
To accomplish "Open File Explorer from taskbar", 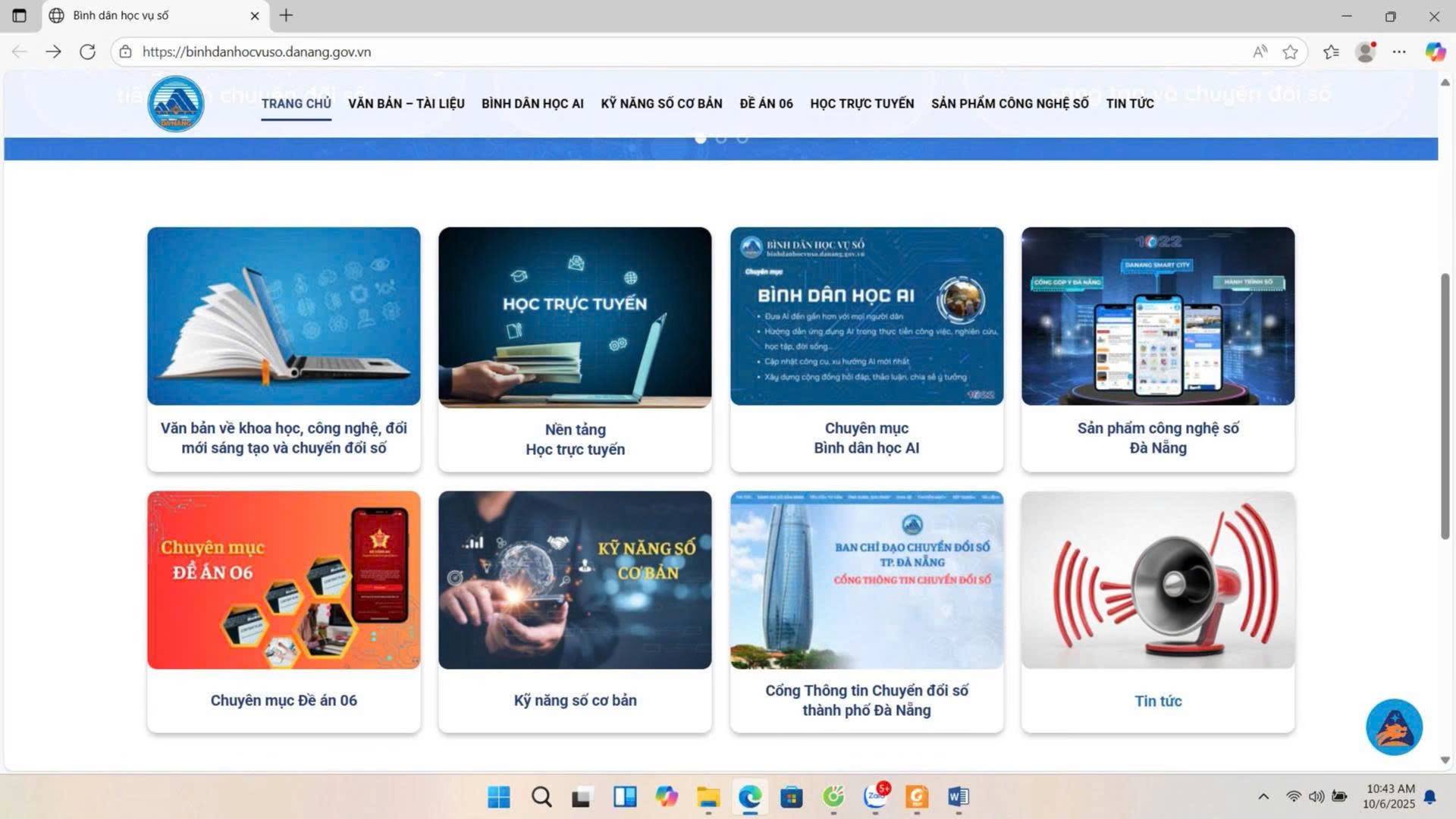I will coord(708,797).
